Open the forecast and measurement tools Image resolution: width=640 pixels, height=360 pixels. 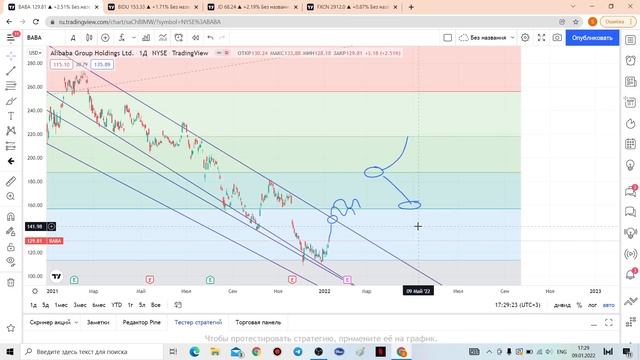point(11,146)
